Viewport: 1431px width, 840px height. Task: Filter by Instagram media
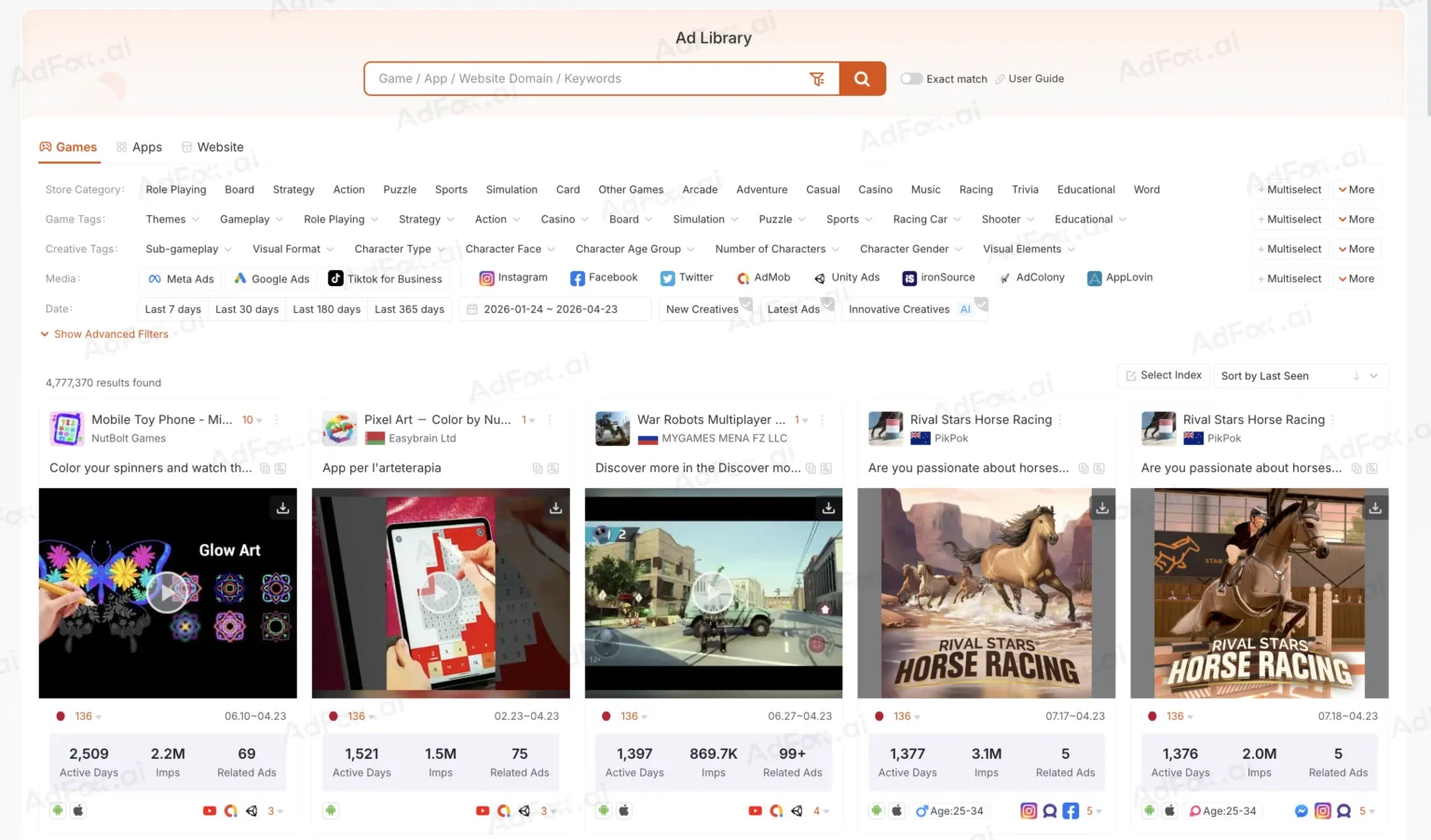coord(513,278)
